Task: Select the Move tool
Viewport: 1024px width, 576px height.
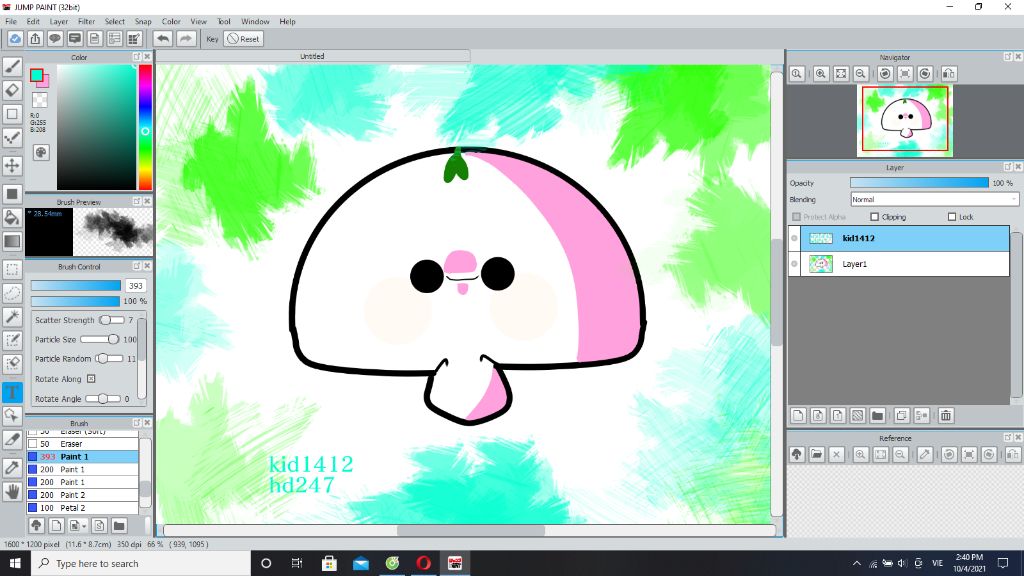Action: click(12, 165)
